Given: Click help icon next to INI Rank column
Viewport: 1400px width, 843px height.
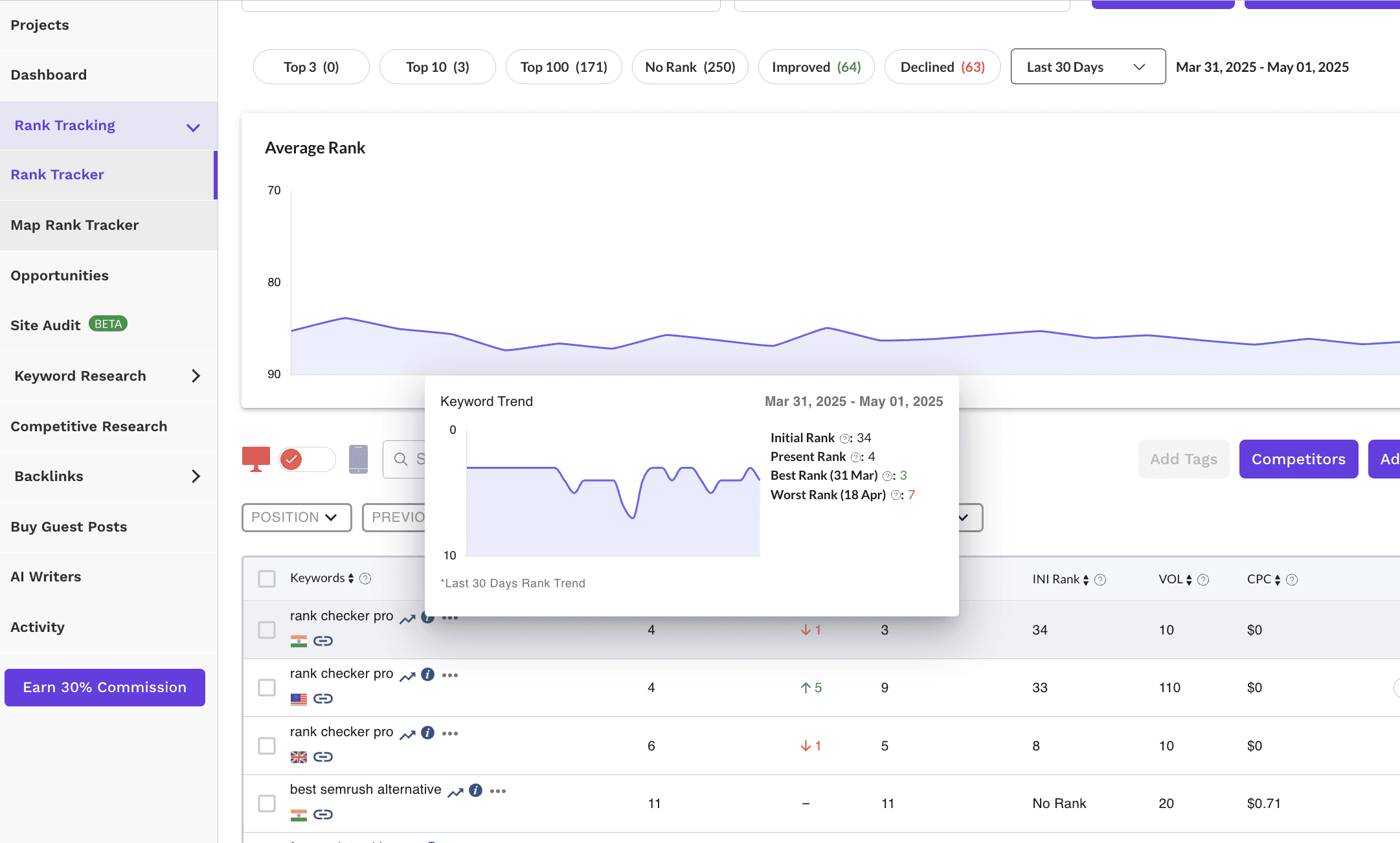Looking at the screenshot, I should [1100, 579].
